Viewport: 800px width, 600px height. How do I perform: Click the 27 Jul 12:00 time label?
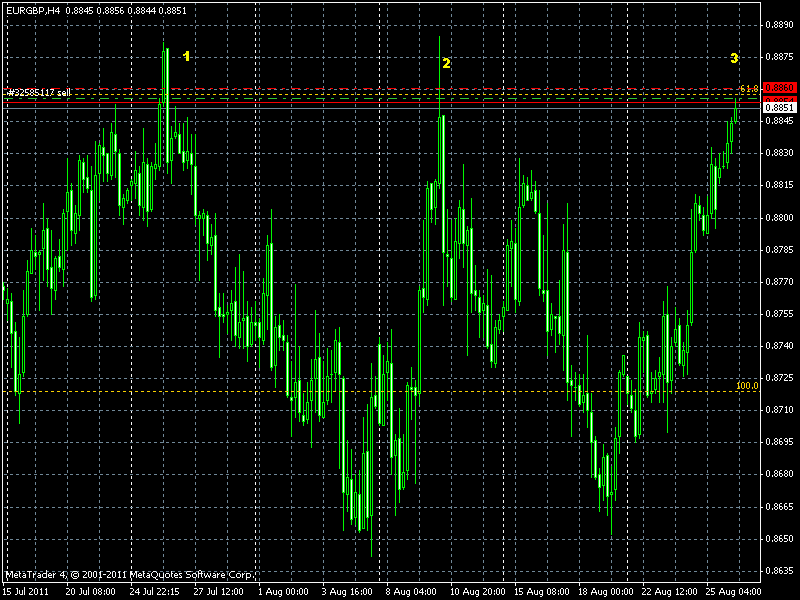(218, 592)
